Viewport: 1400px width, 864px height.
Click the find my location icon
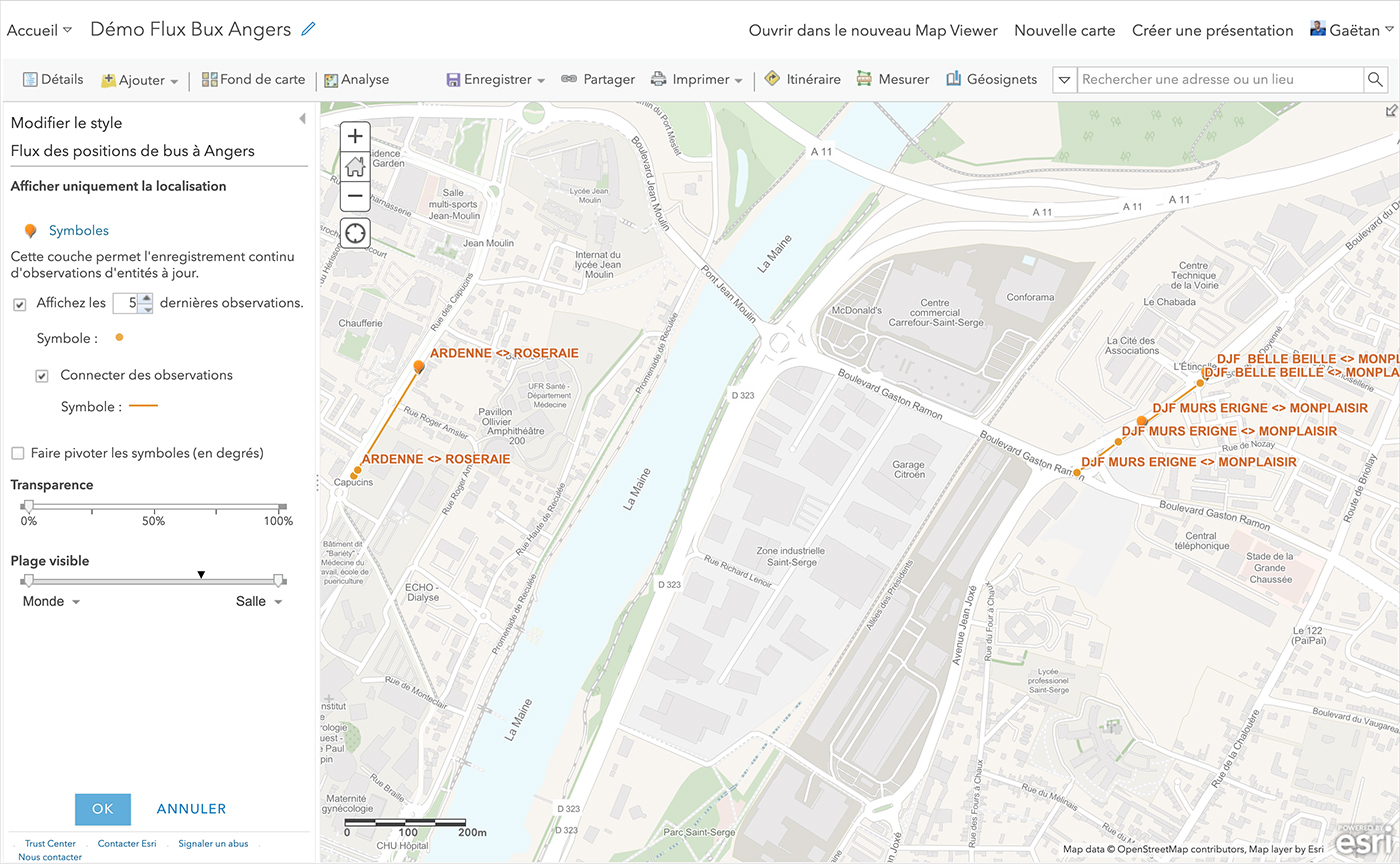tap(355, 234)
